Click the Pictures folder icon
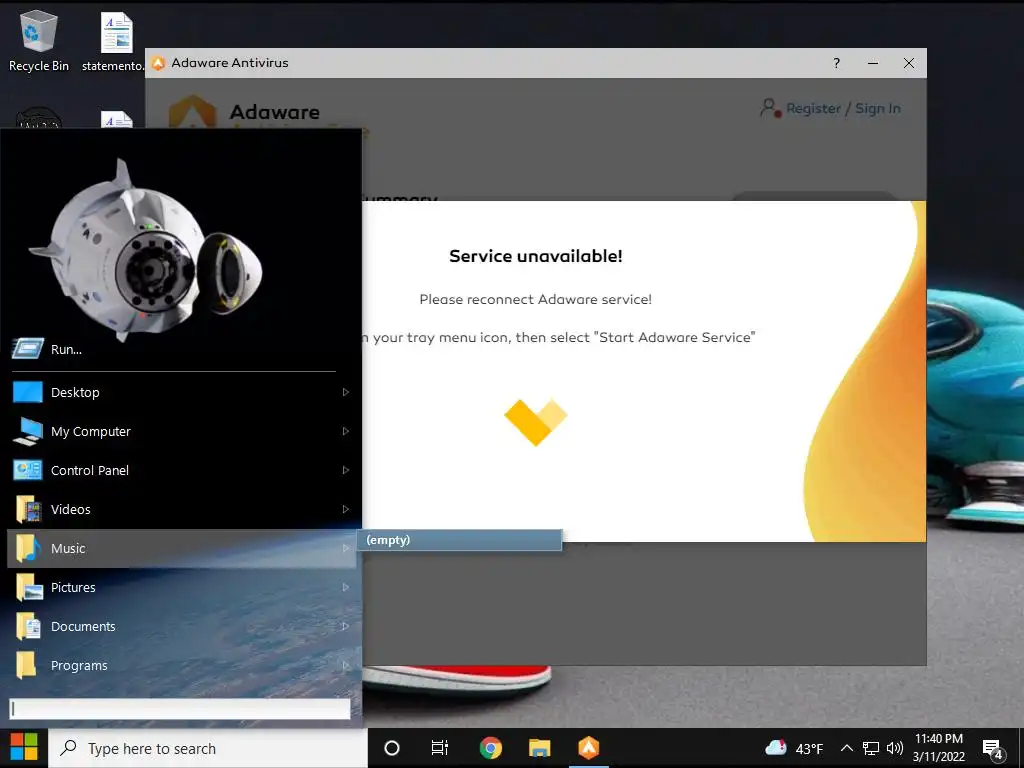 coord(27,587)
